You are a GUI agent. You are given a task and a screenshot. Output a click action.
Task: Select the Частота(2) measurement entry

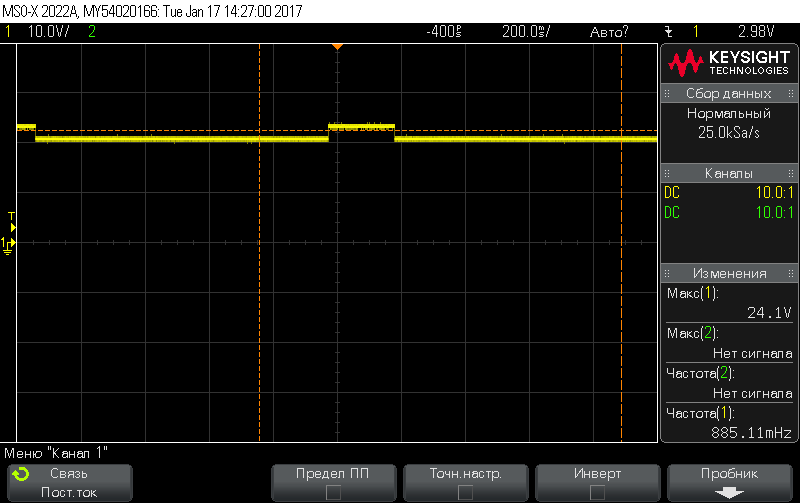[729, 383]
